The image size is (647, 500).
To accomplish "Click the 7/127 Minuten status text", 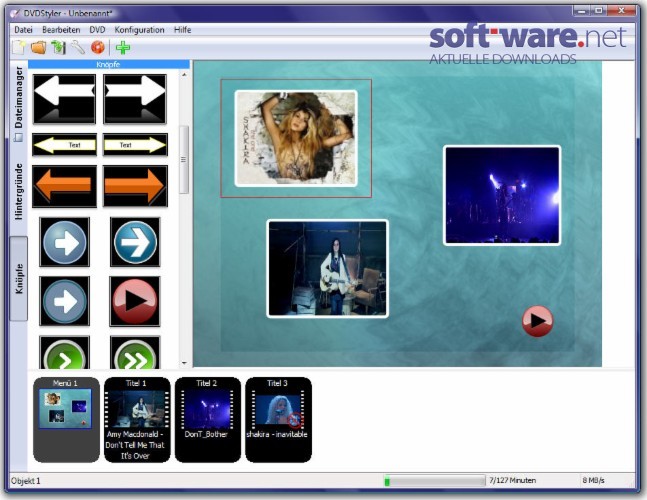I will 512,481.
